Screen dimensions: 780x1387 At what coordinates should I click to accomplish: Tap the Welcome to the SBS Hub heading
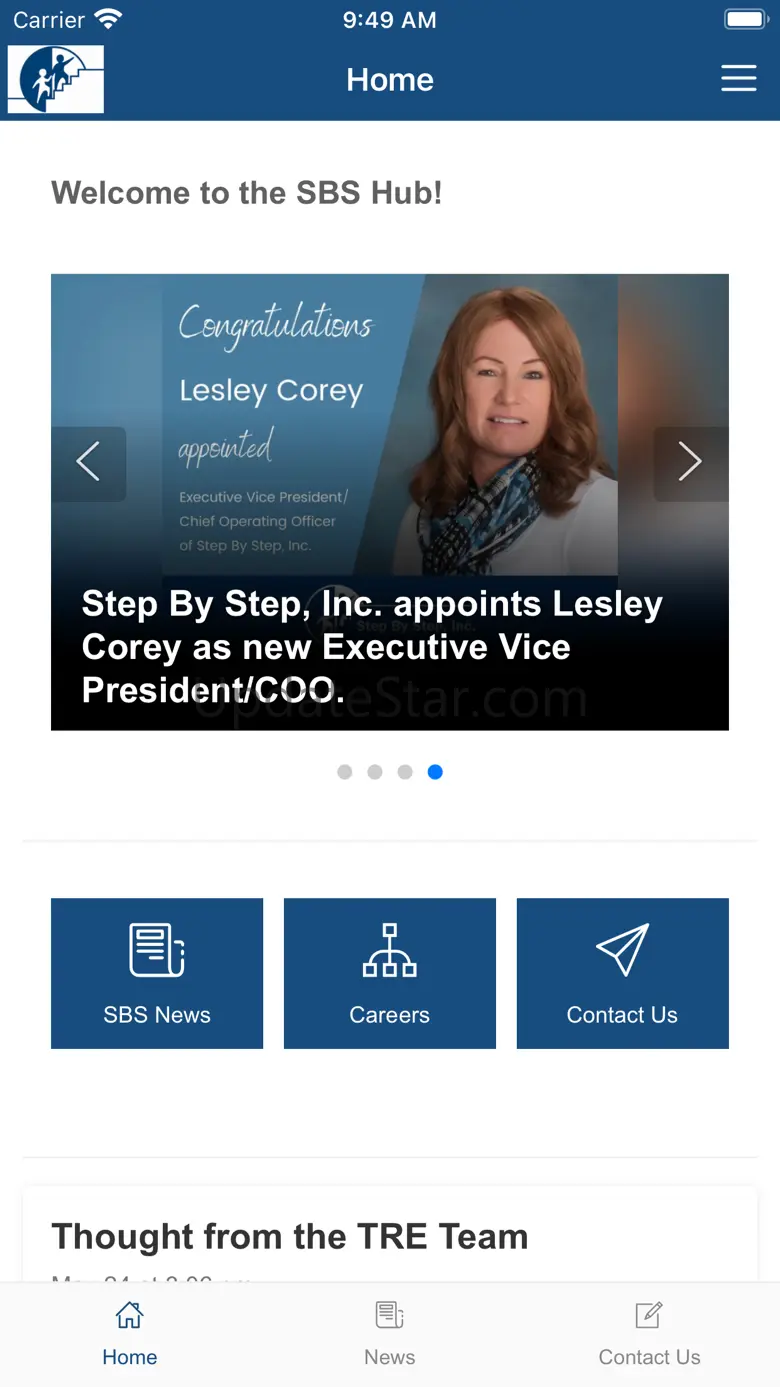click(x=247, y=192)
